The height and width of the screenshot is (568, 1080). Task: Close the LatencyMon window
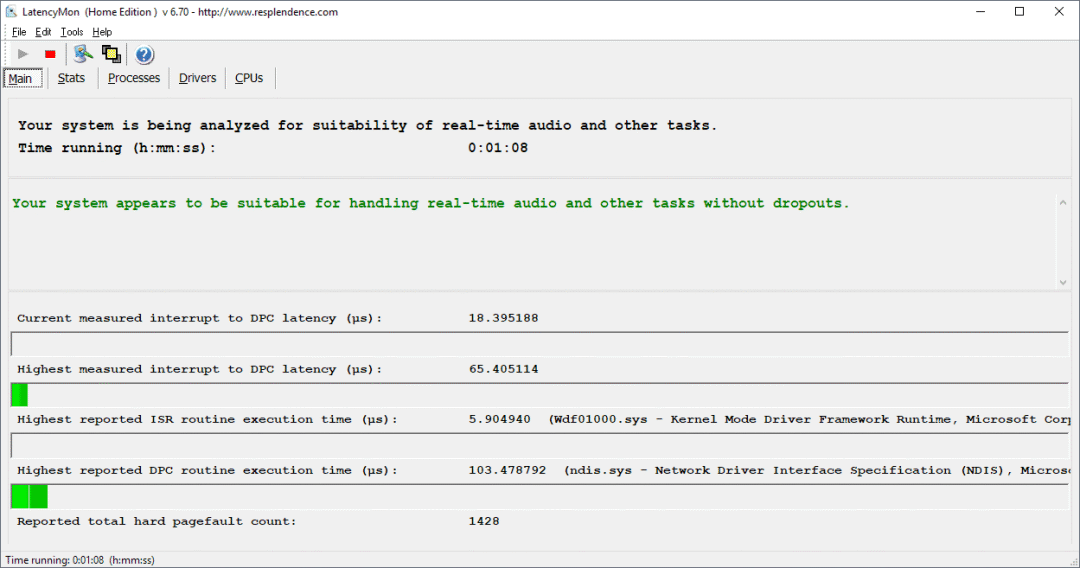pyautogui.click(x=1059, y=12)
